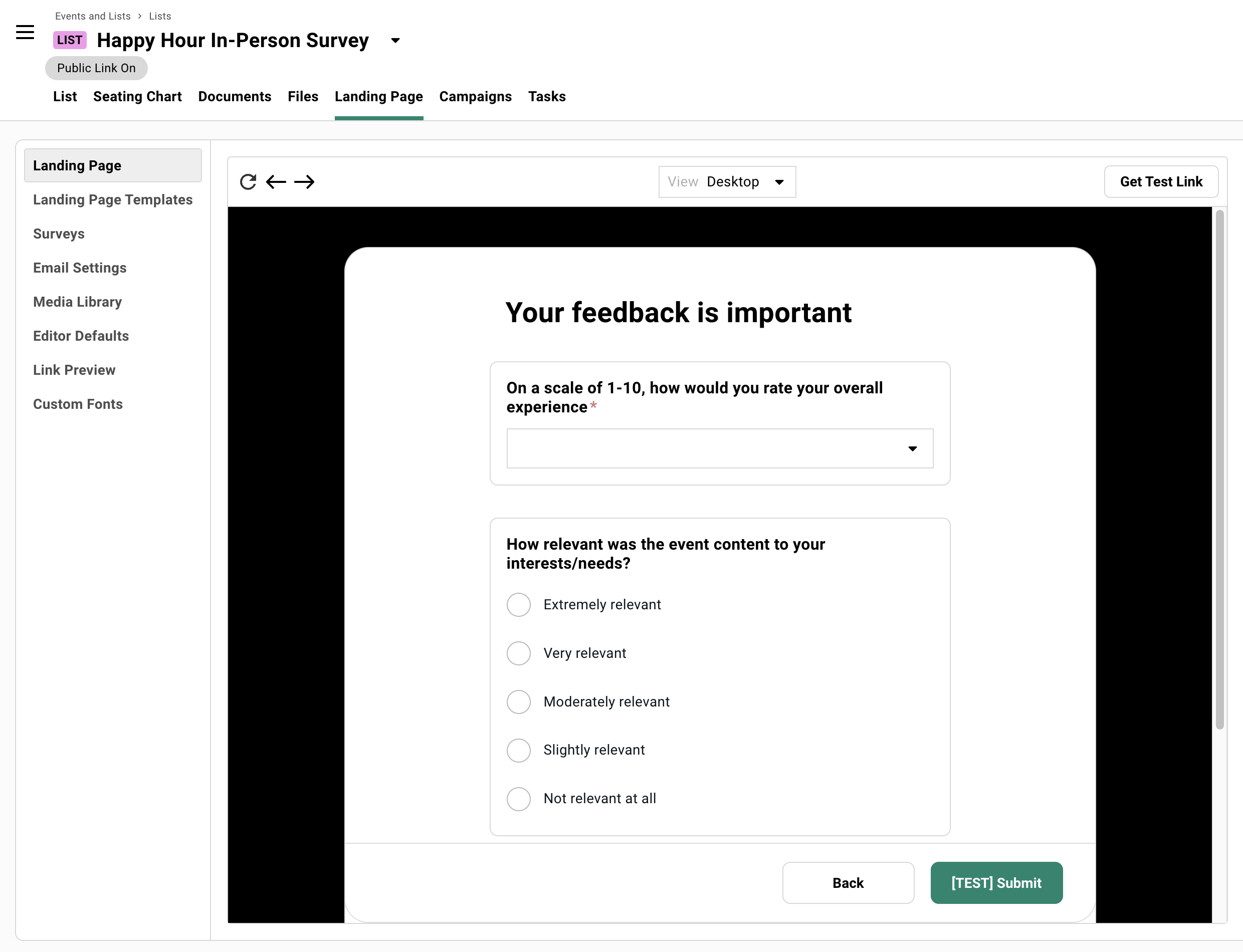The height and width of the screenshot is (952, 1243).
Task: Open Custom Fonts settings
Action: [x=78, y=403]
